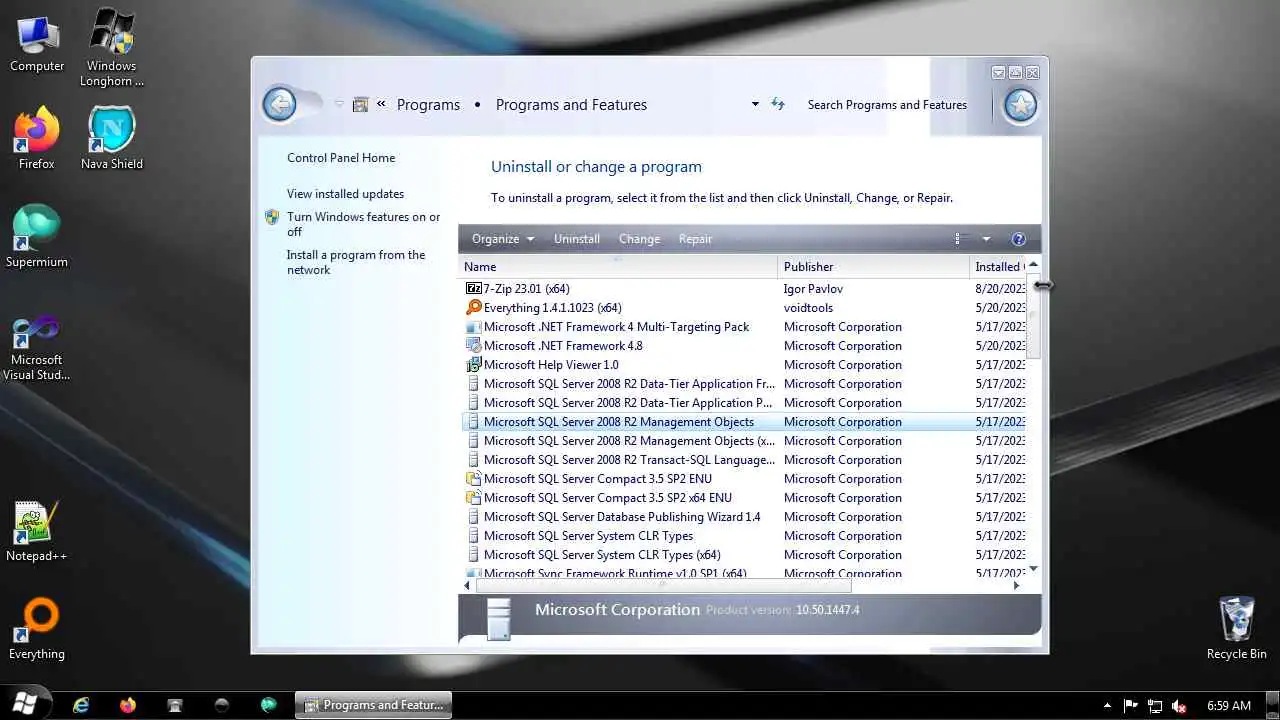Click the Programs and Features taskbar button

(373, 705)
